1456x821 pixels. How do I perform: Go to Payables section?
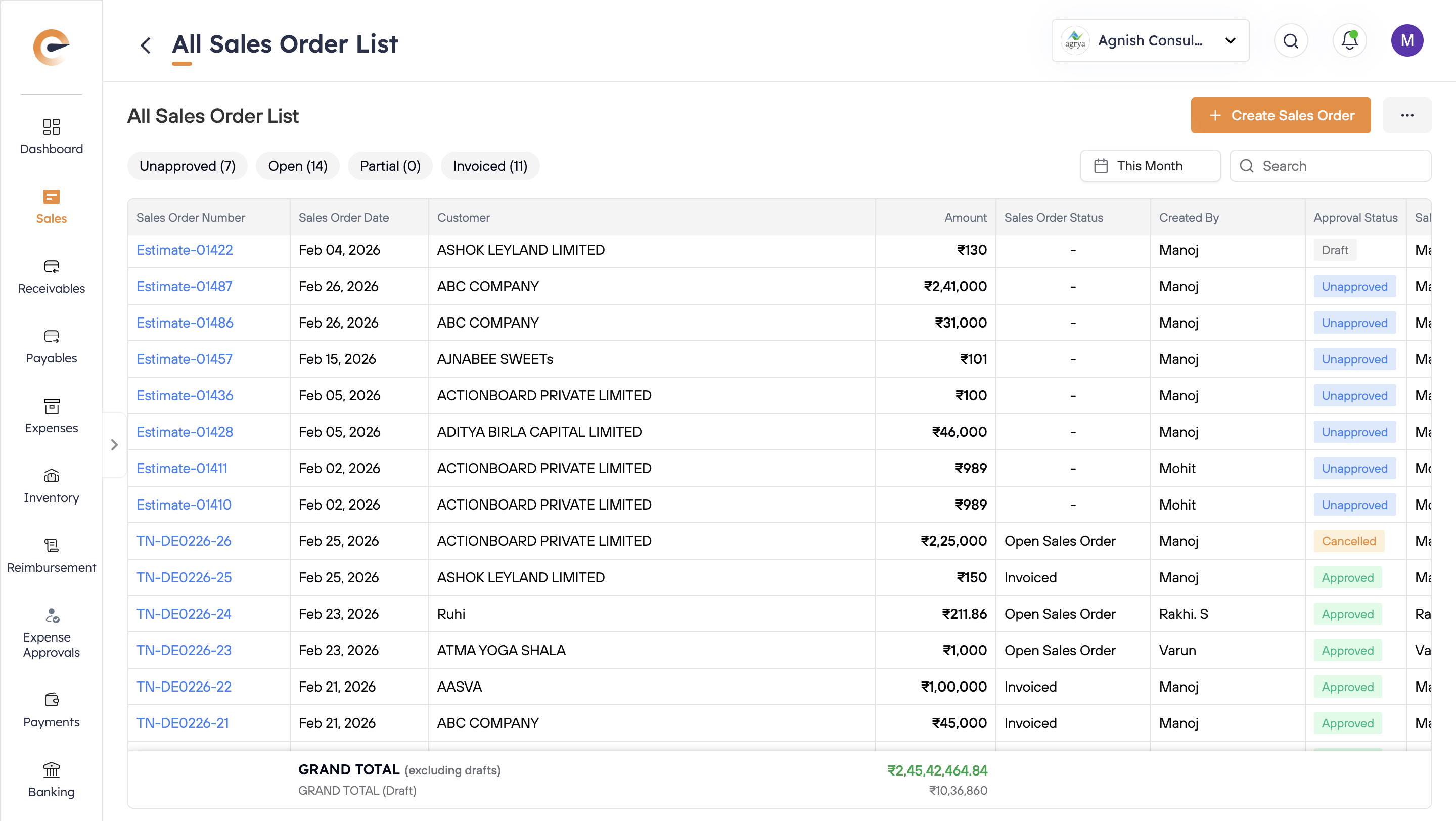(x=52, y=346)
